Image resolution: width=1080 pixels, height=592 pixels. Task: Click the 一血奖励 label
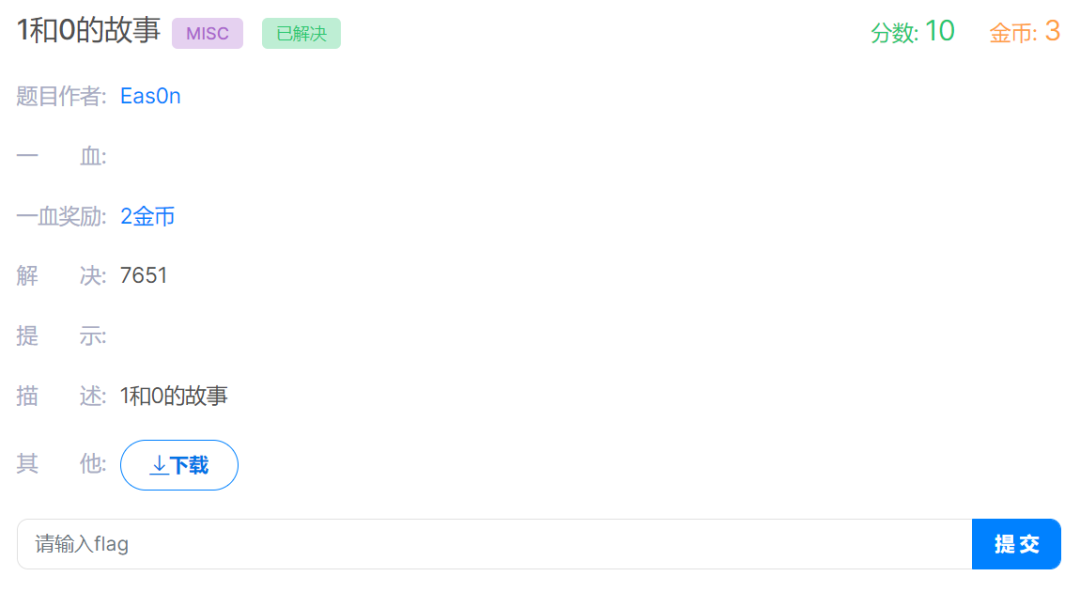[61, 216]
